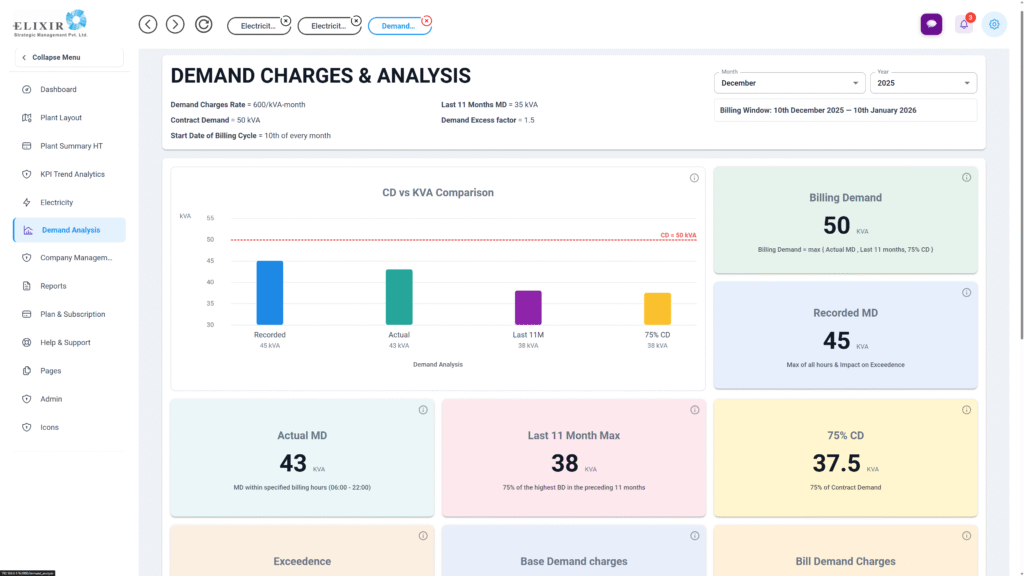Viewport: 1024px width, 576px height.
Task: Open the Month dropdown showing December
Action: point(789,84)
